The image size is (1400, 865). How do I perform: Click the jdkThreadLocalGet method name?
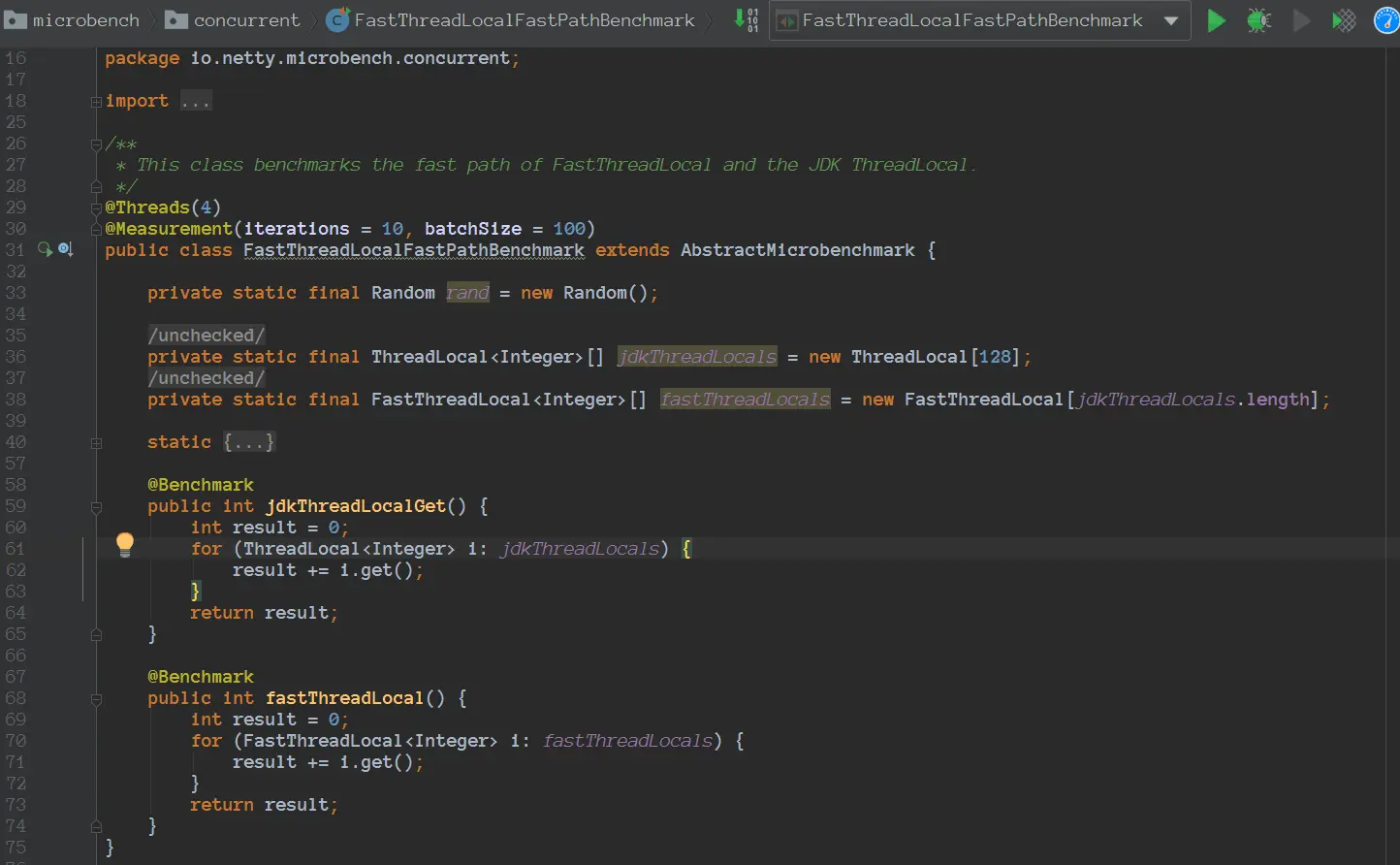356,506
